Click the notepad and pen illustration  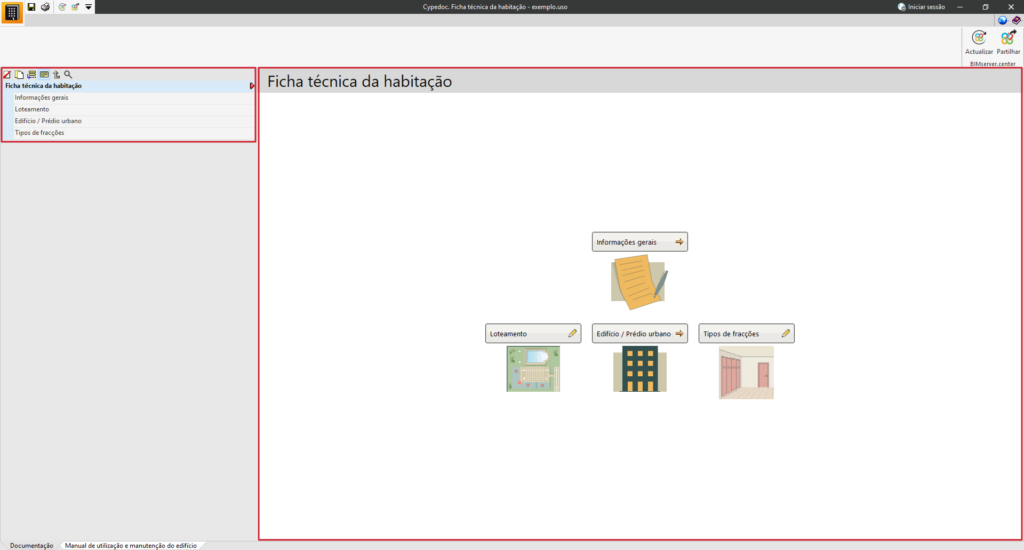(639, 282)
